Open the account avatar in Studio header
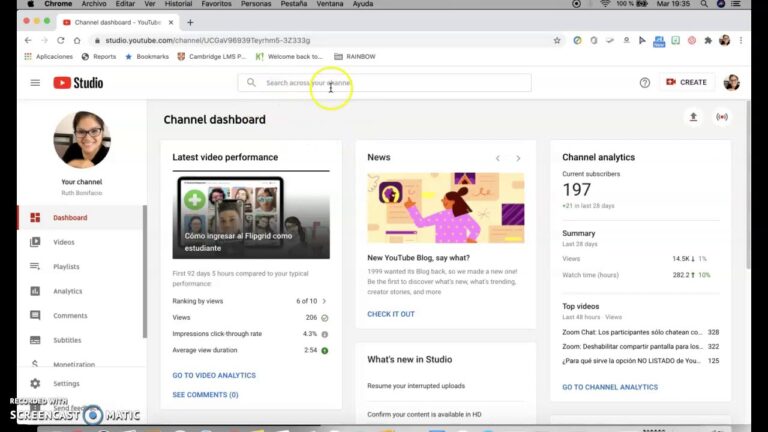This screenshot has height=432, width=768. coord(731,82)
